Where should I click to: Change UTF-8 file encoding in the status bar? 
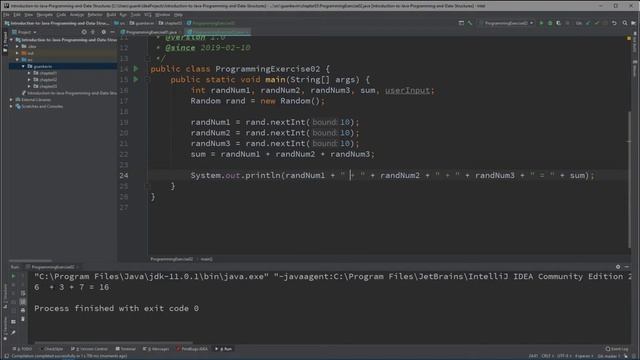click(x=564, y=356)
